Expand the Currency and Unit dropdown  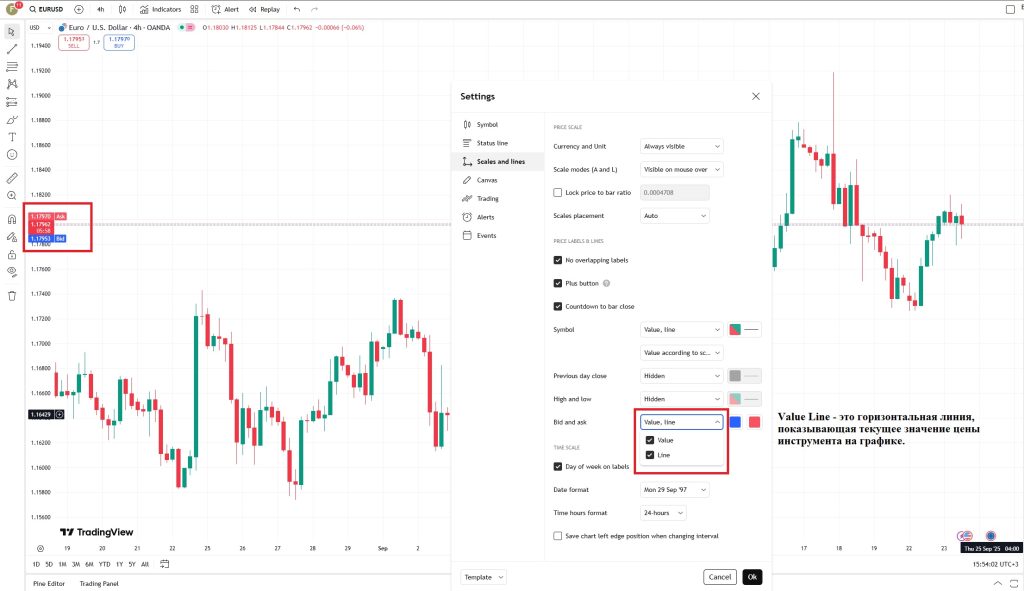[681, 146]
